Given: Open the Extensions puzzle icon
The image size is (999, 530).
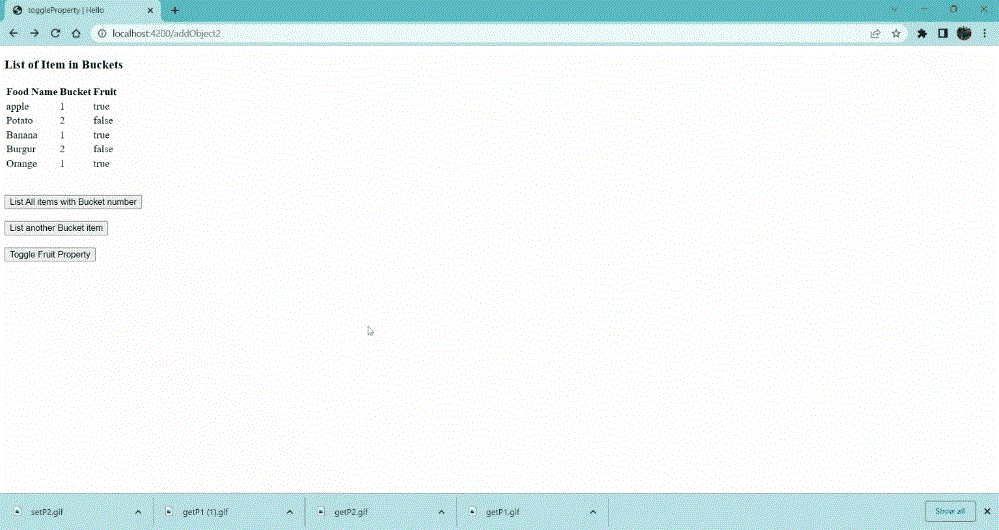Looking at the screenshot, I should tap(922, 33).
